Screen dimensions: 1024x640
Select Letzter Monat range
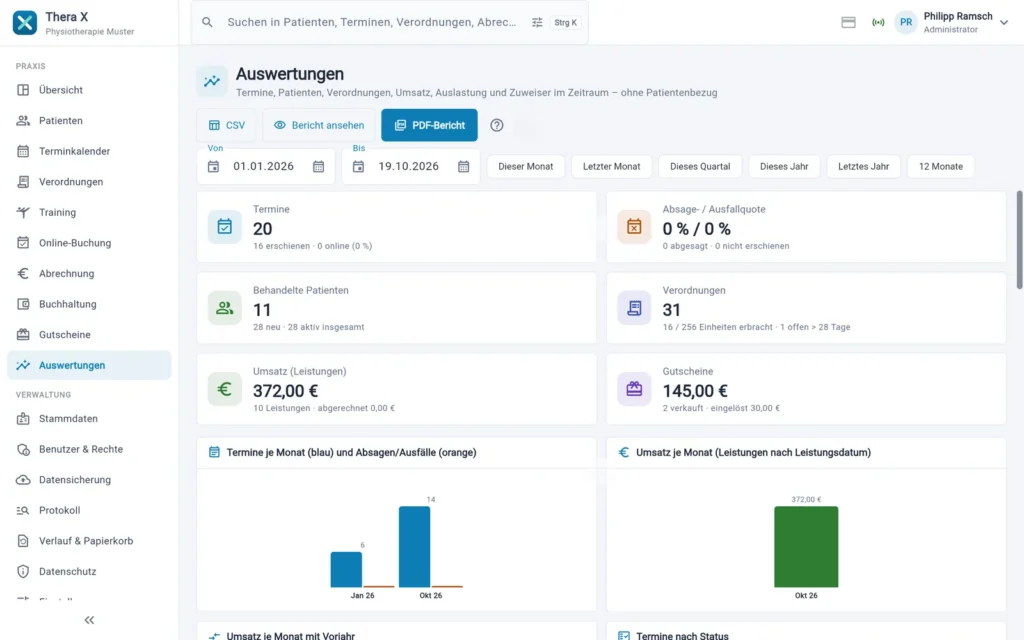tap(611, 167)
